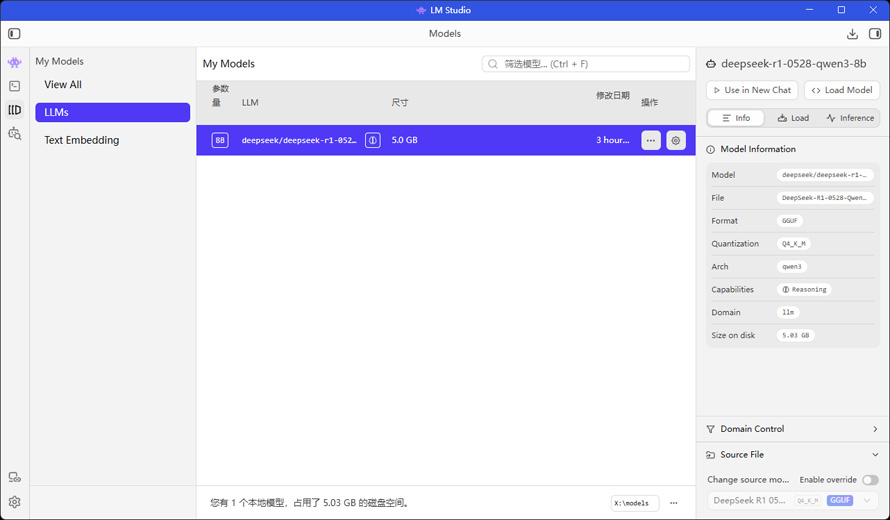Toggle the right sidebar panel icon
This screenshot has height=520, width=890.
[875, 34]
